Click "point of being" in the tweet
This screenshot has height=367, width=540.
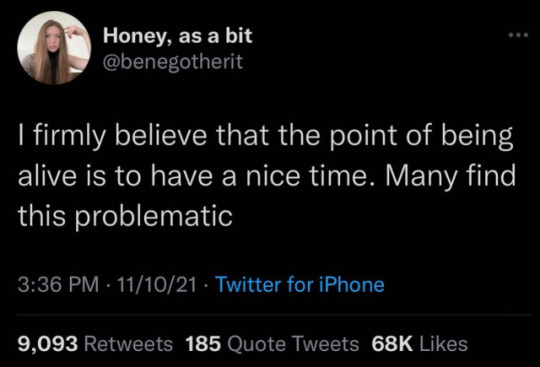click(421, 135)
